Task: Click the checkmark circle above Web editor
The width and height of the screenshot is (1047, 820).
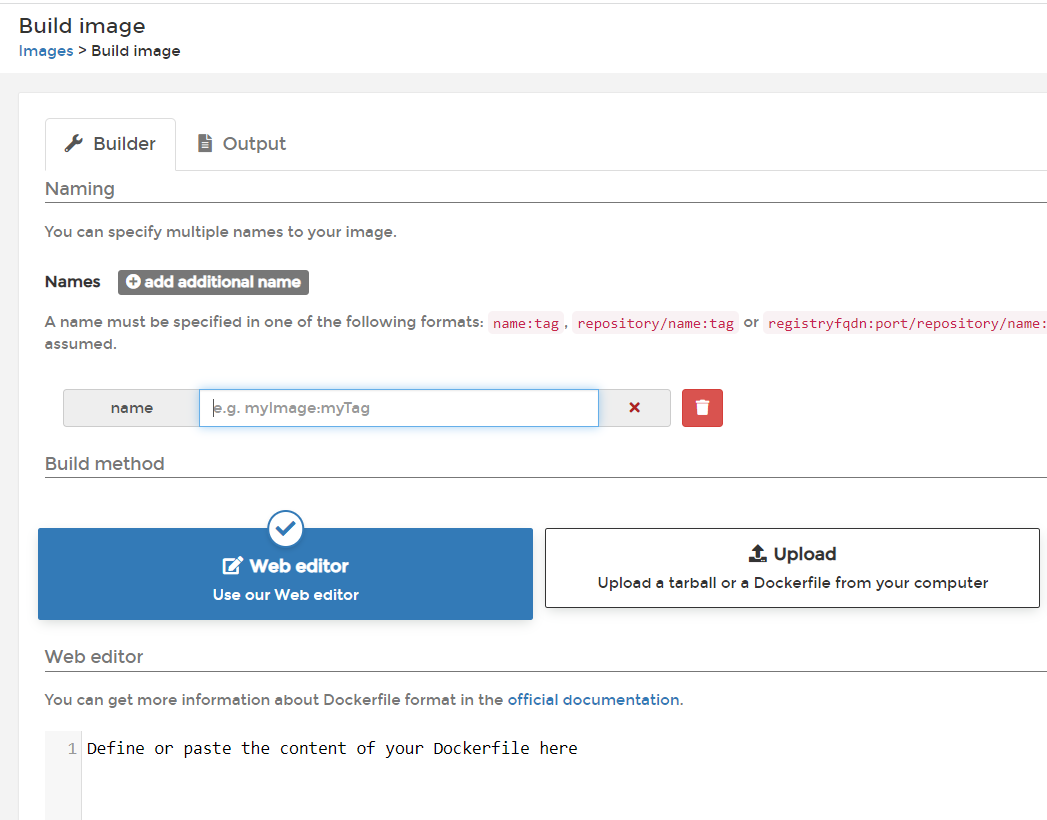Action: pos(286,527)
